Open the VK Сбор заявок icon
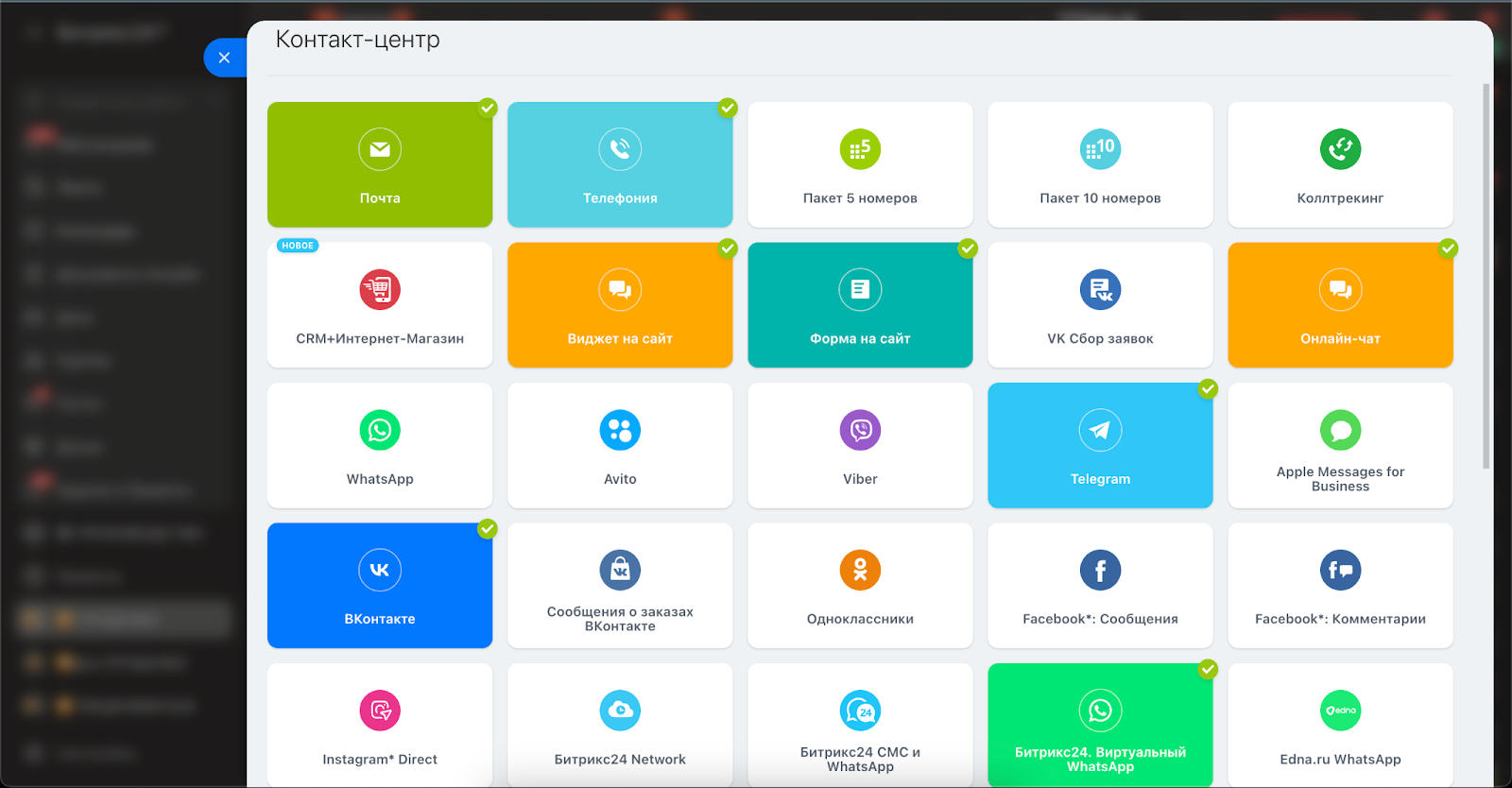1512x788 pixels. pyautogui.click(x=1100, y=290)
